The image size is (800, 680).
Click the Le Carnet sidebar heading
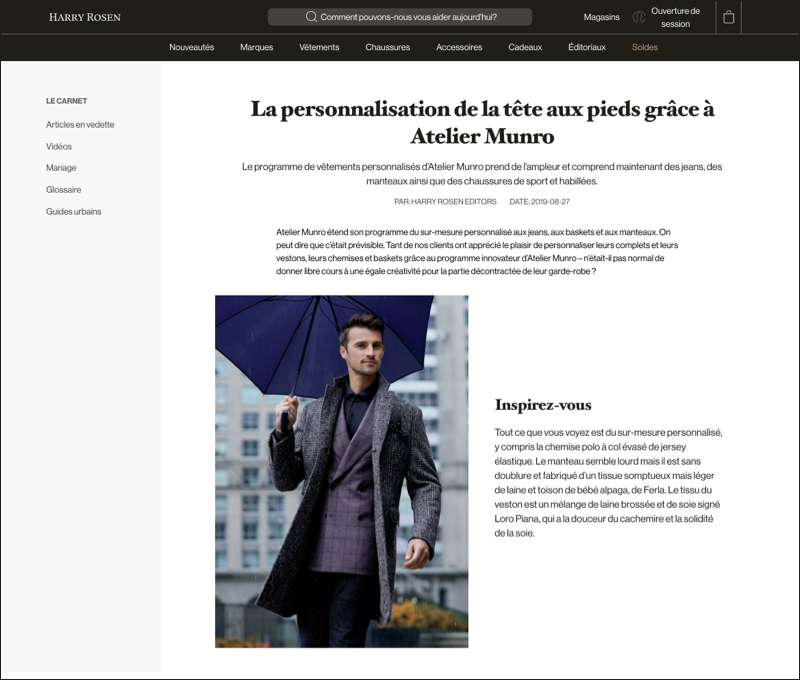coord(66,101)
